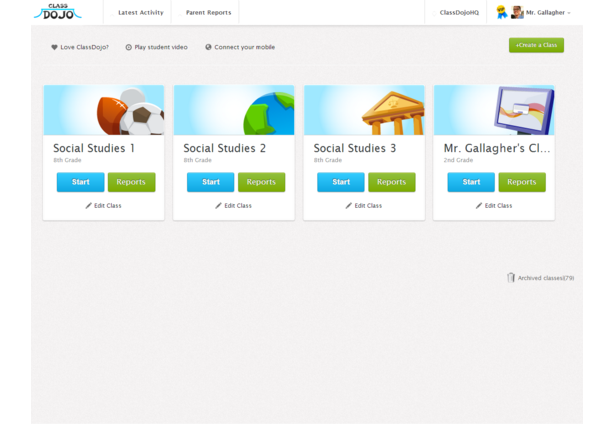Select the Social Studies 2 globe thumbnail
Screen dimensions: 615x424
pos(234,110)
